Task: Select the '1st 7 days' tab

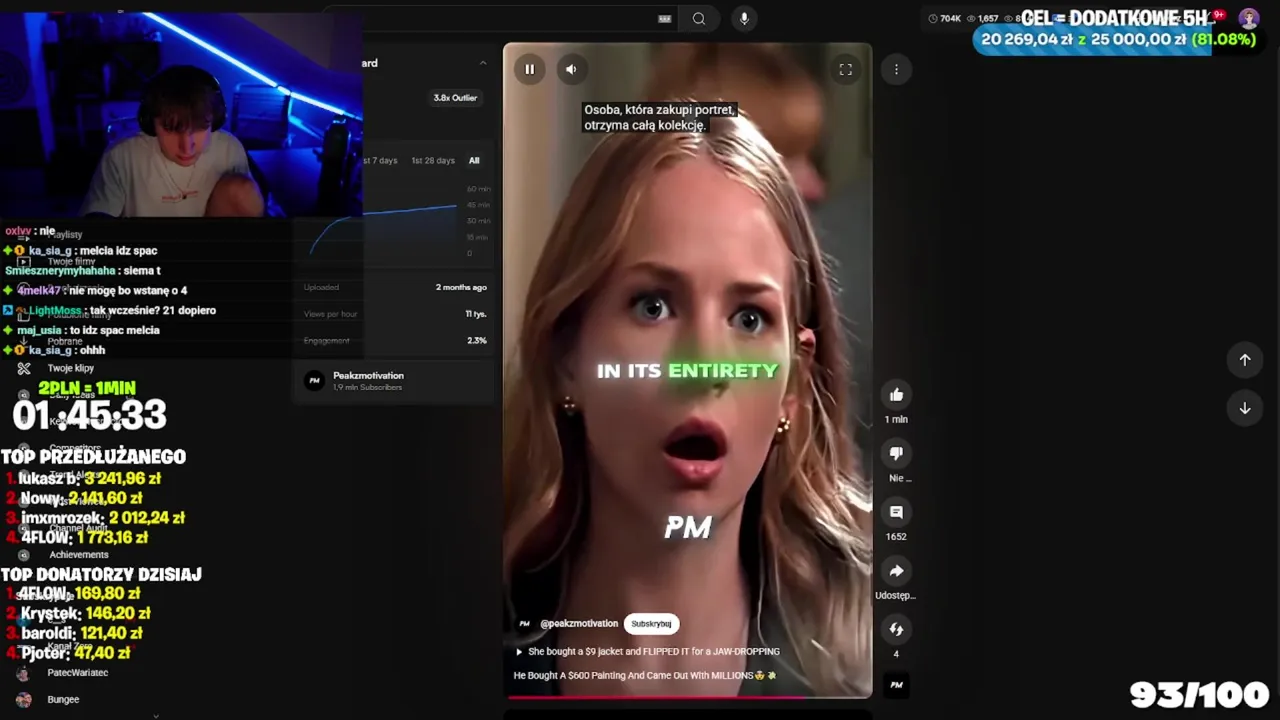Action: [x=379, y=161]
